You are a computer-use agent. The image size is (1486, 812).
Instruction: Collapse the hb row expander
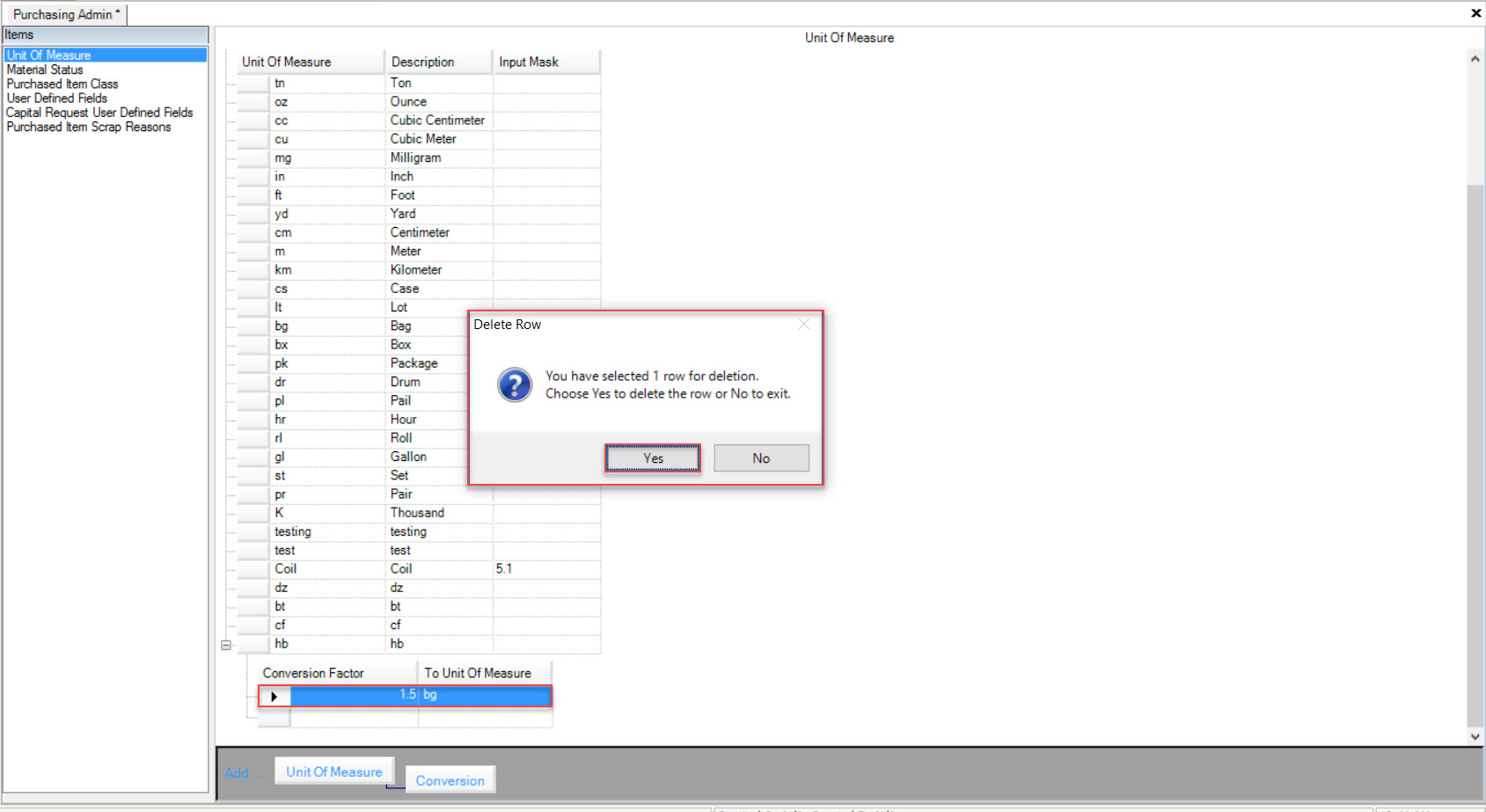pos(226,645)
